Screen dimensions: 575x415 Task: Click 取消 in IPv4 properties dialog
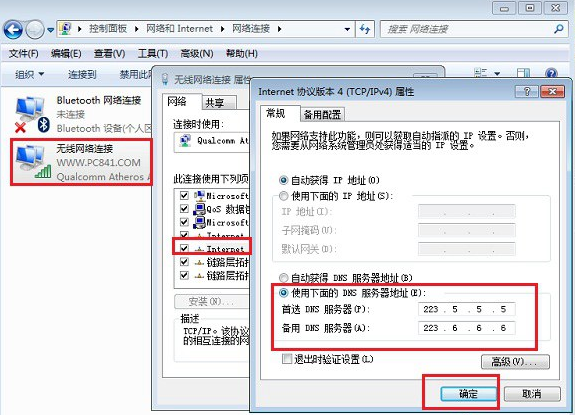[x=532, y=394]
